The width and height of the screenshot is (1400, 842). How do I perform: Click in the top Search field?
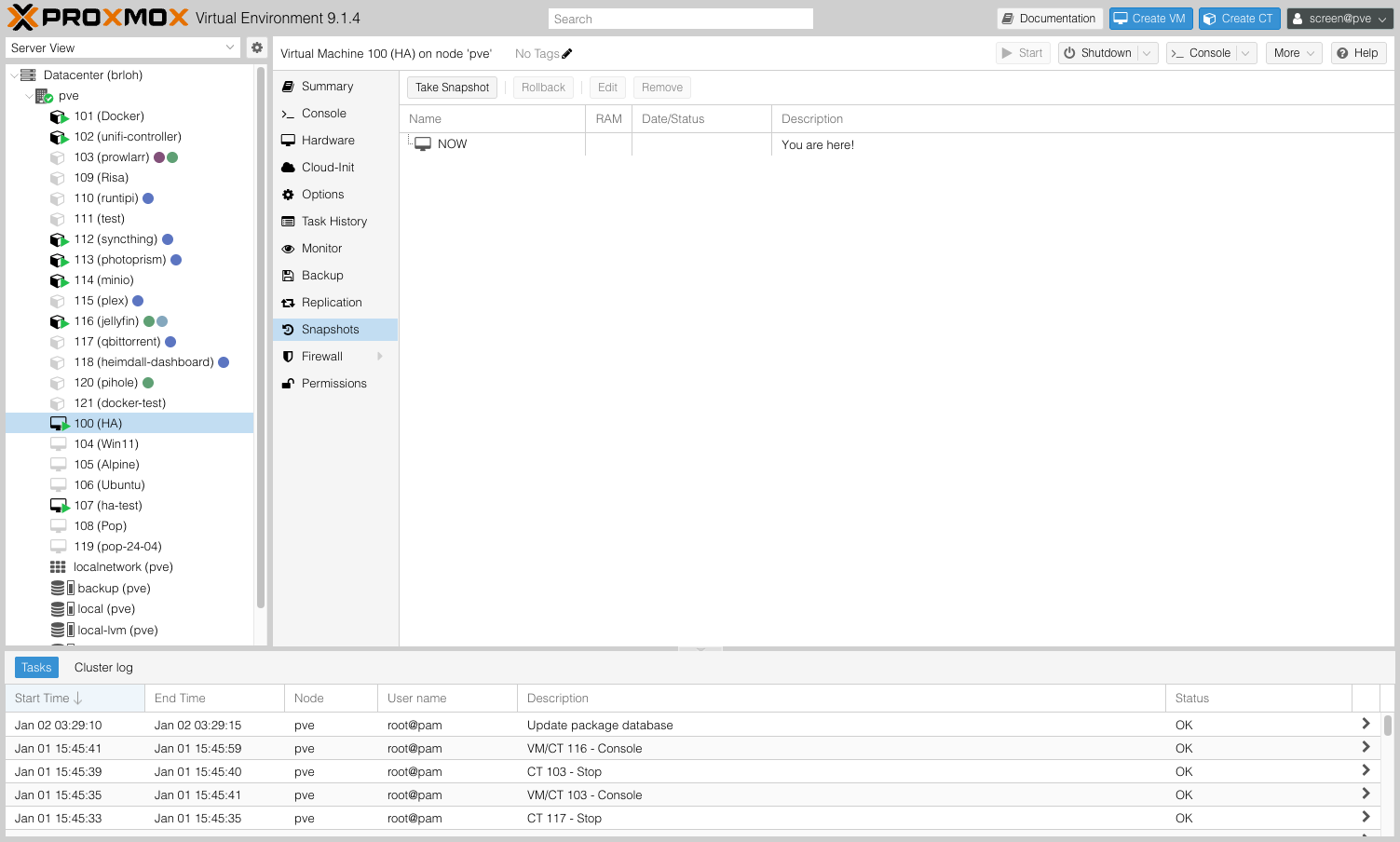[680, 19]
